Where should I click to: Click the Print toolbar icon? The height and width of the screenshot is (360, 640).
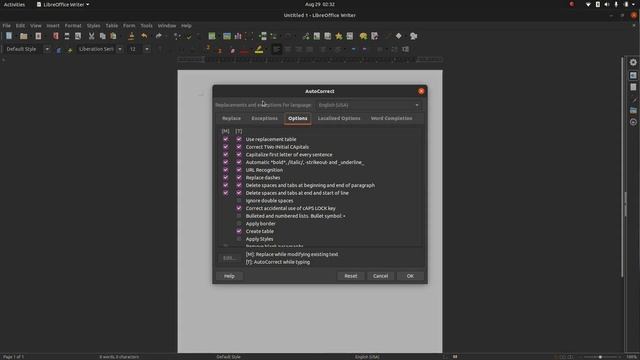click(67, 36)
